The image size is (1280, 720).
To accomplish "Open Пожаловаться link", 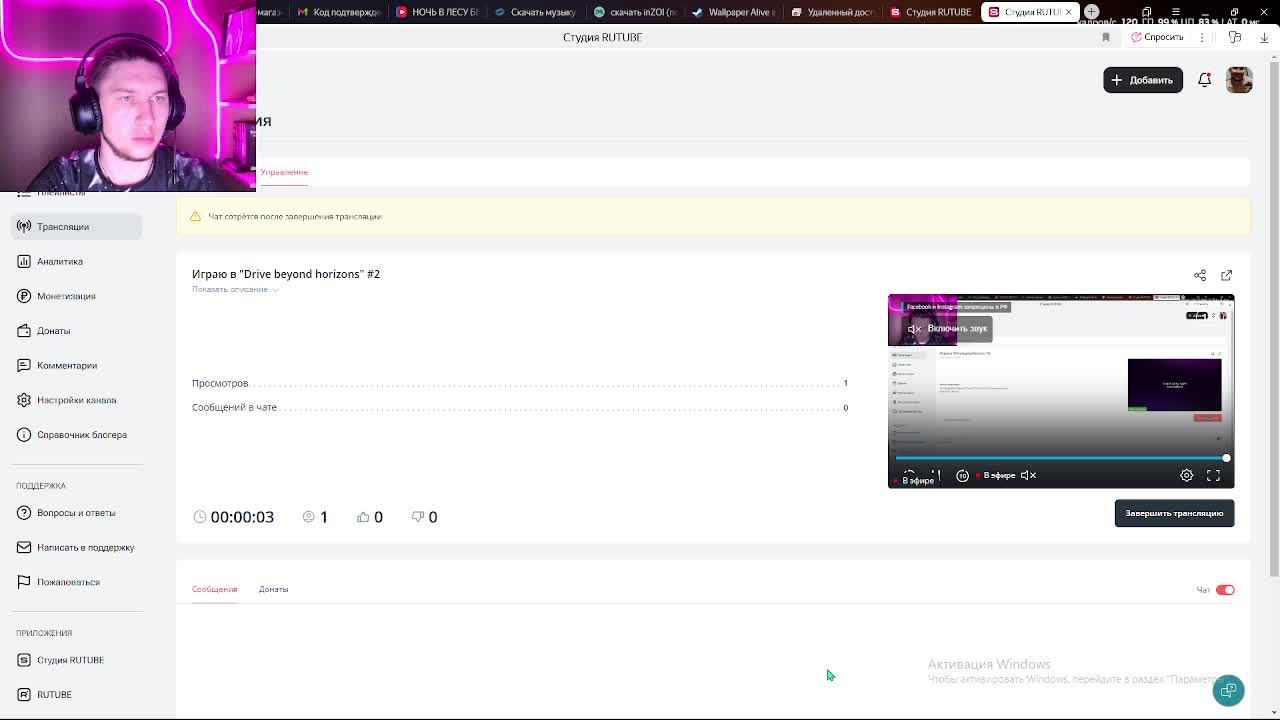I will tap(68, 582).
